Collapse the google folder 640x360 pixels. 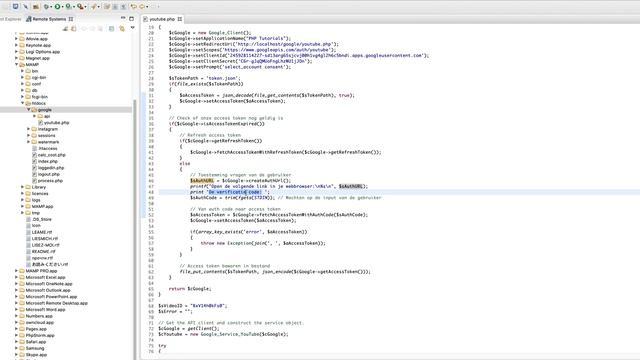click(29, 110)
